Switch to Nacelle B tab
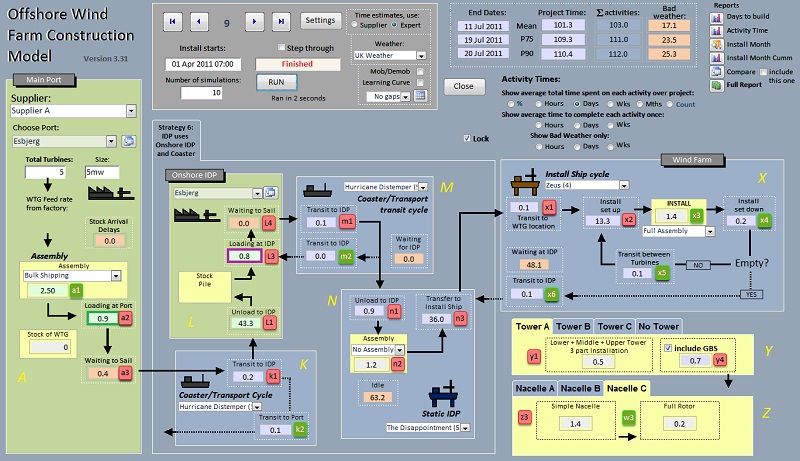Screen dimensions: 800x461 click(x=580, y=389)
